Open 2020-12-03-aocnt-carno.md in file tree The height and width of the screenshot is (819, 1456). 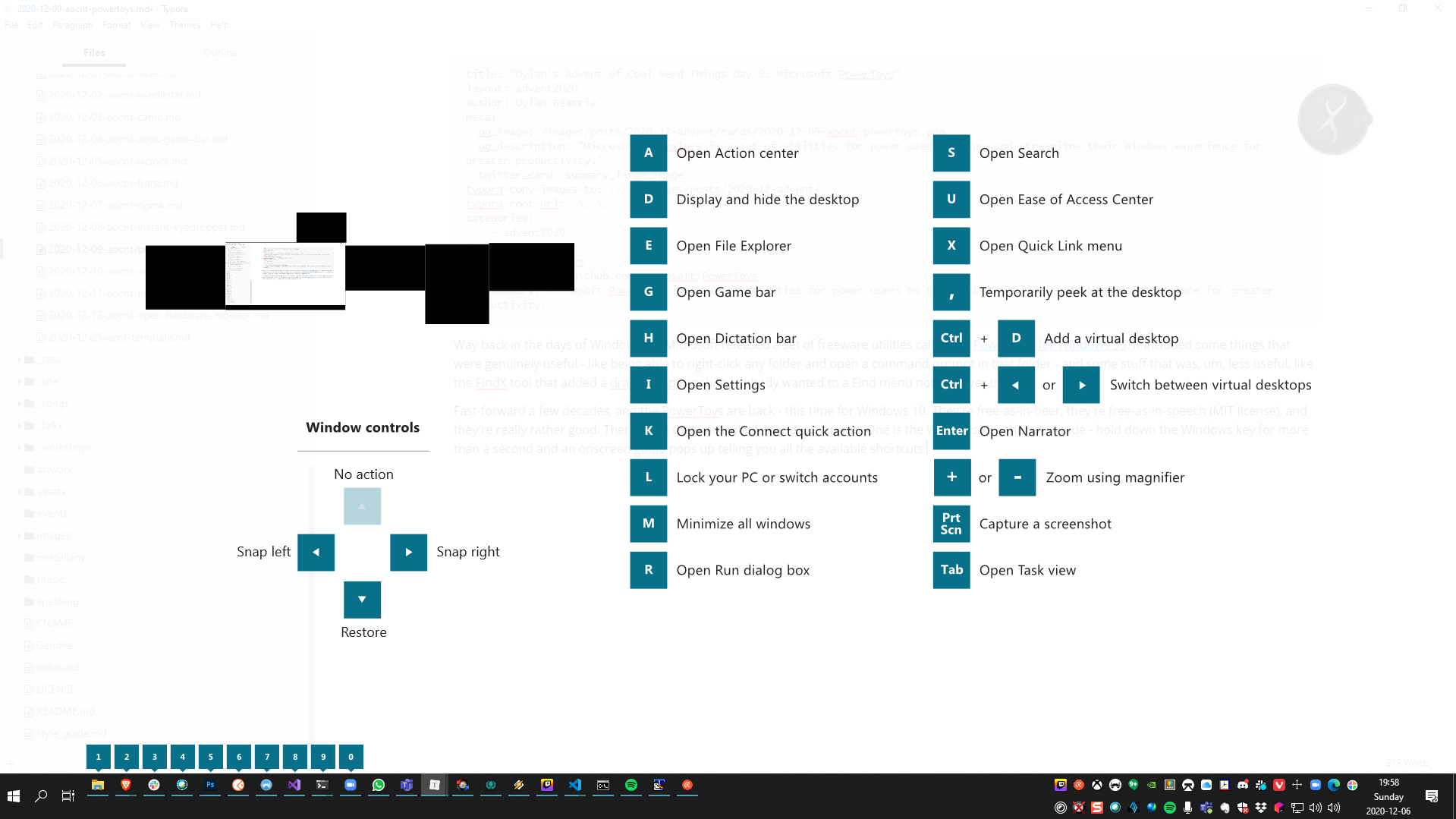[109, 117]
